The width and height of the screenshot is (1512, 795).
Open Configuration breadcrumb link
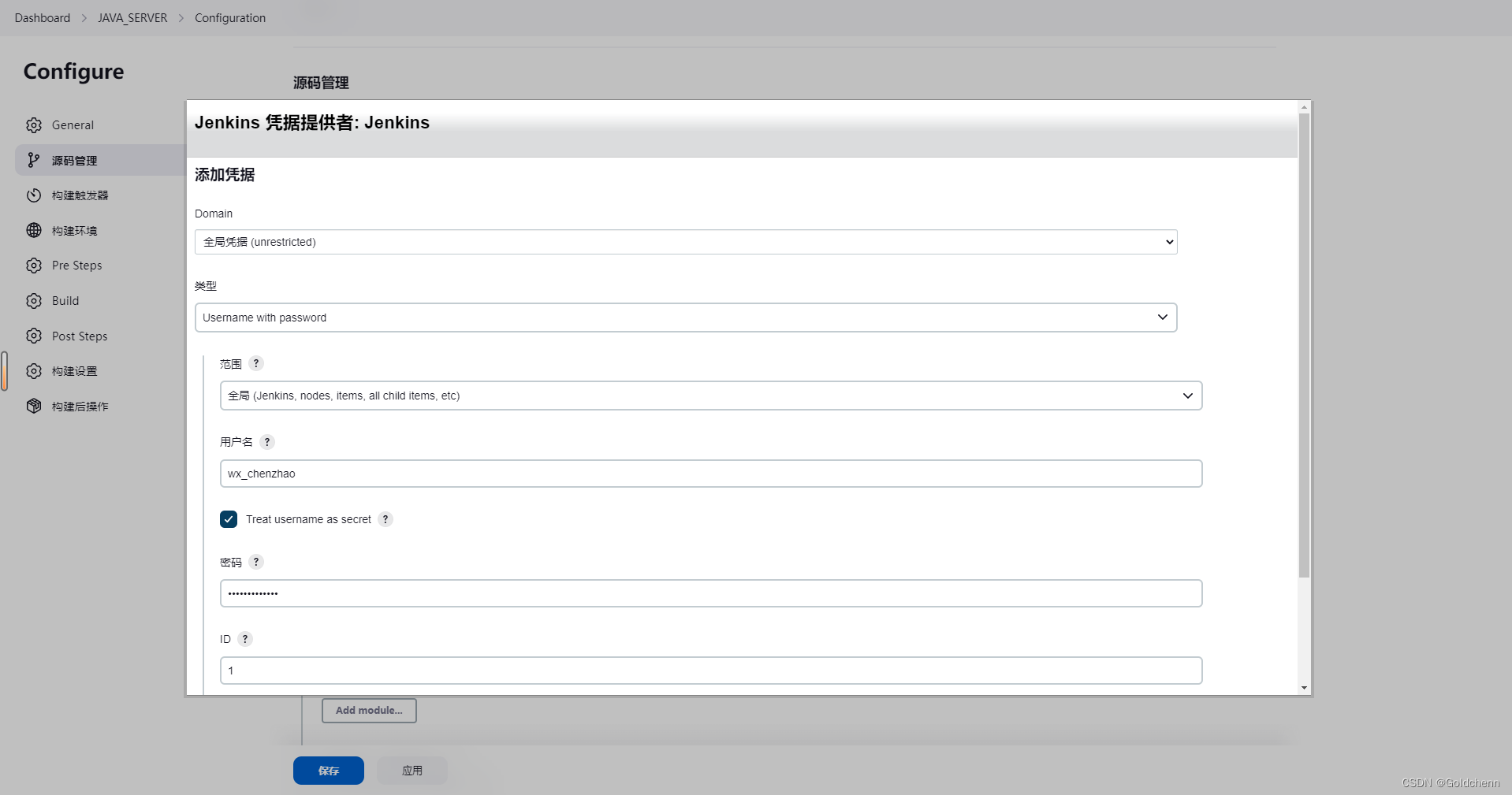230,17
